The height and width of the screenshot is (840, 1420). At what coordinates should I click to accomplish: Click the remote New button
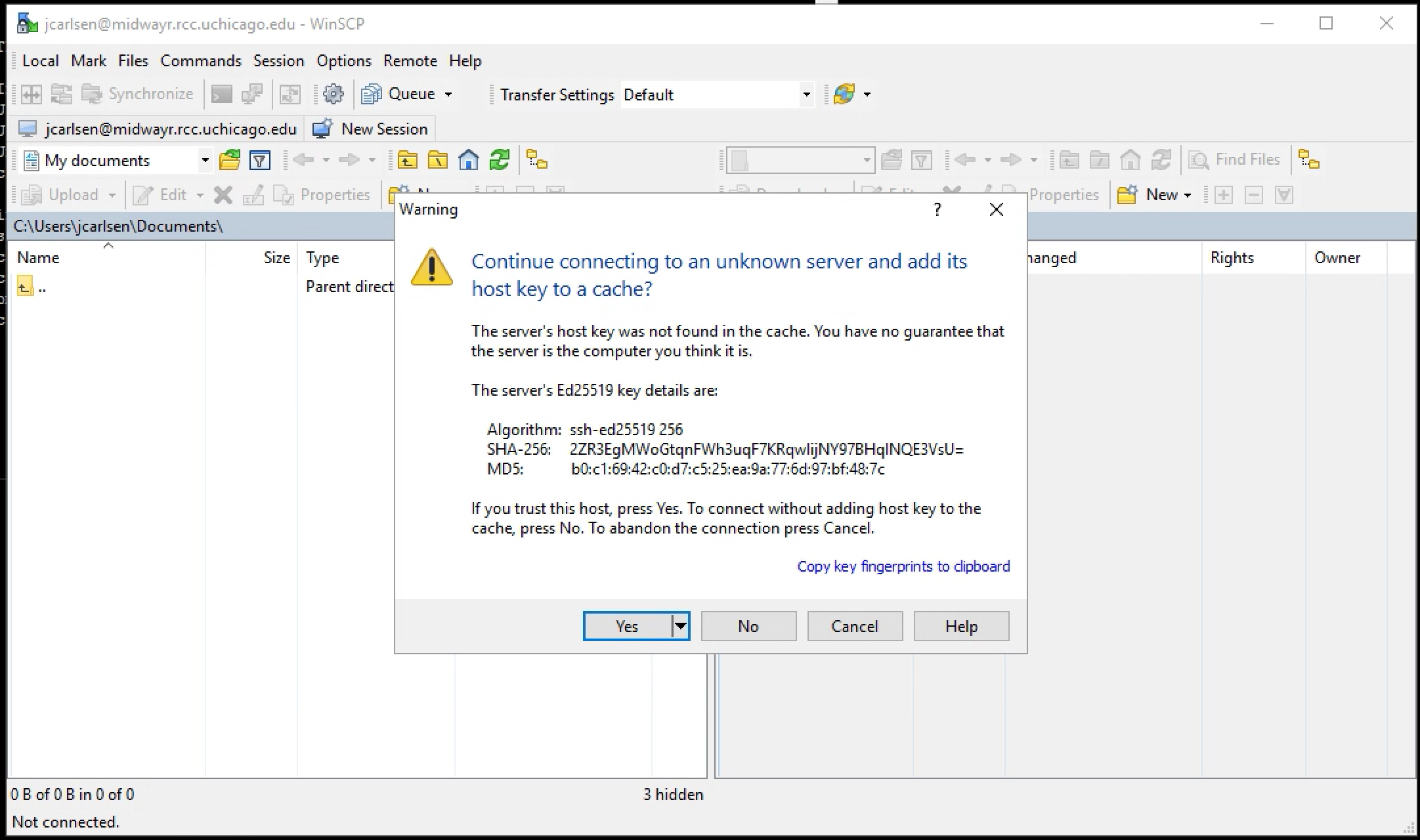1148,195
